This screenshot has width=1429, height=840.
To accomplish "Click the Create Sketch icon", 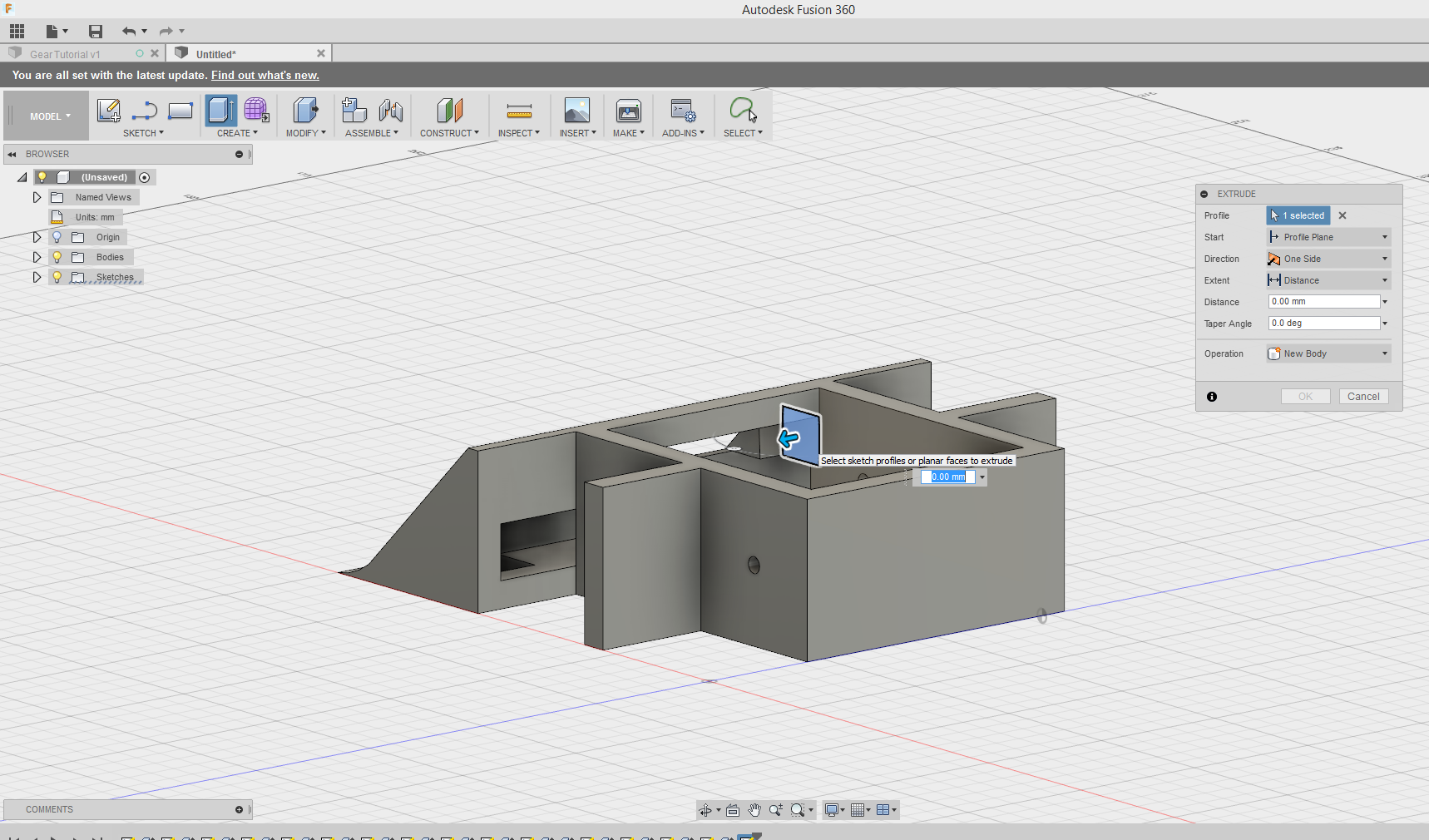I will pyautogui.click(x=108, y=111).
